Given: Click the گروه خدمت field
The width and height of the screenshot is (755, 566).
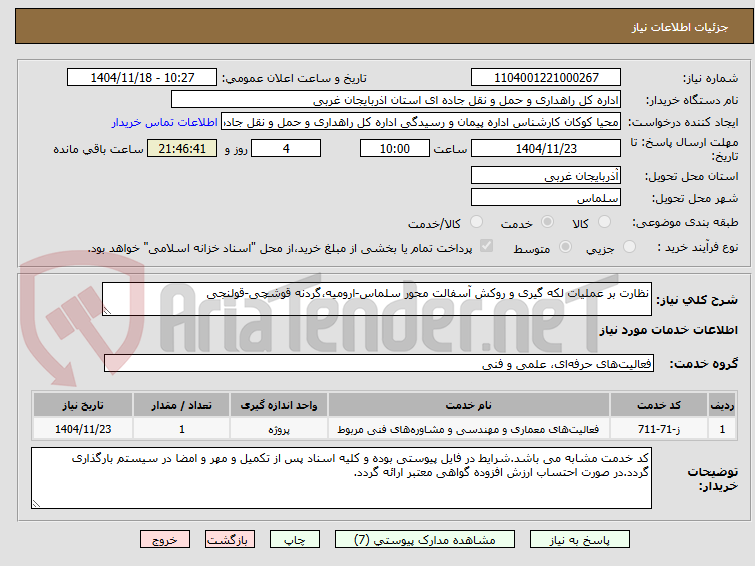Looking at the screenshot, I should coord(379,364).
